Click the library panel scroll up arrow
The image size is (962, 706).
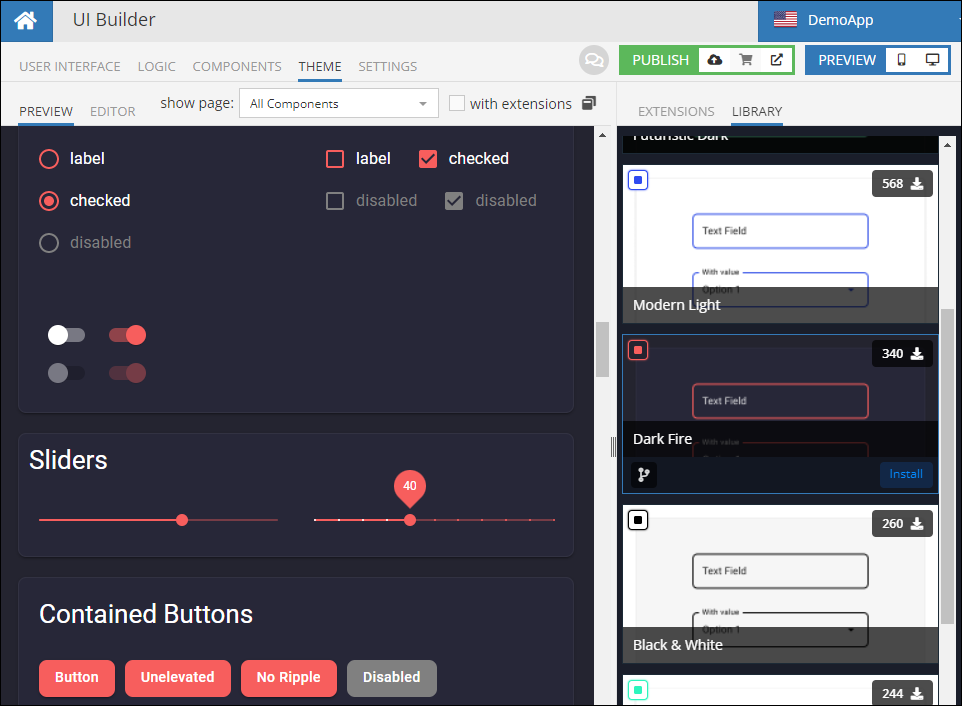[x=947, y=145]
